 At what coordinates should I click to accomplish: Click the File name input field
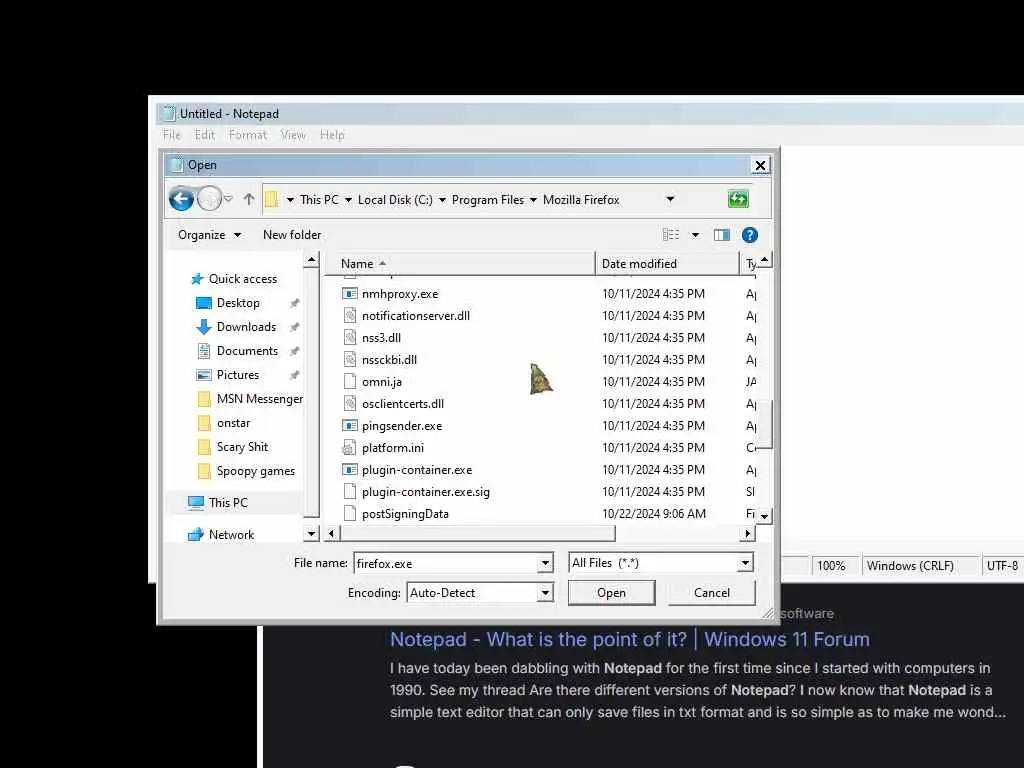447,563
